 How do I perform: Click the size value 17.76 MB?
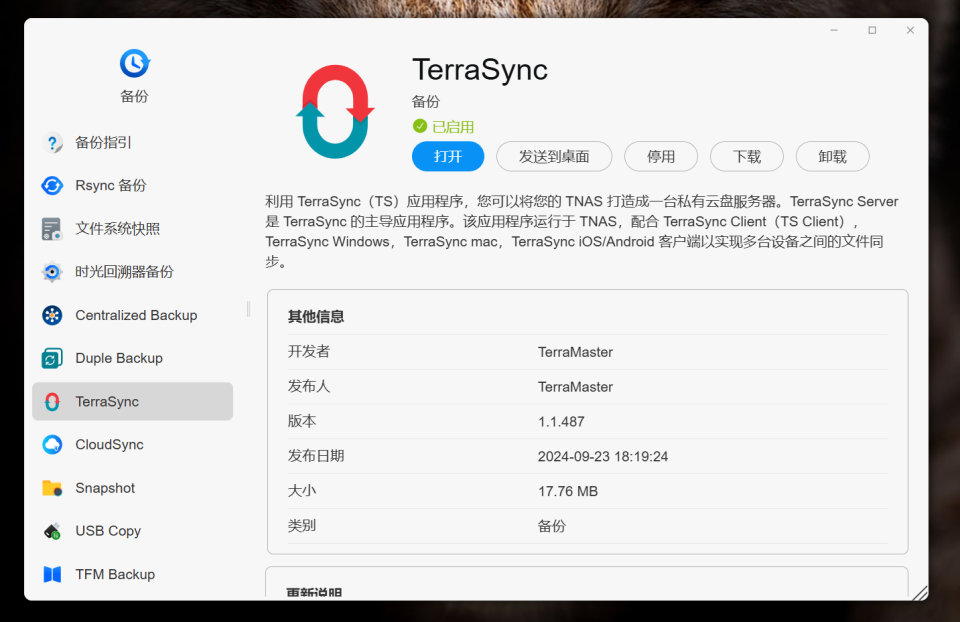coord(568,492)
